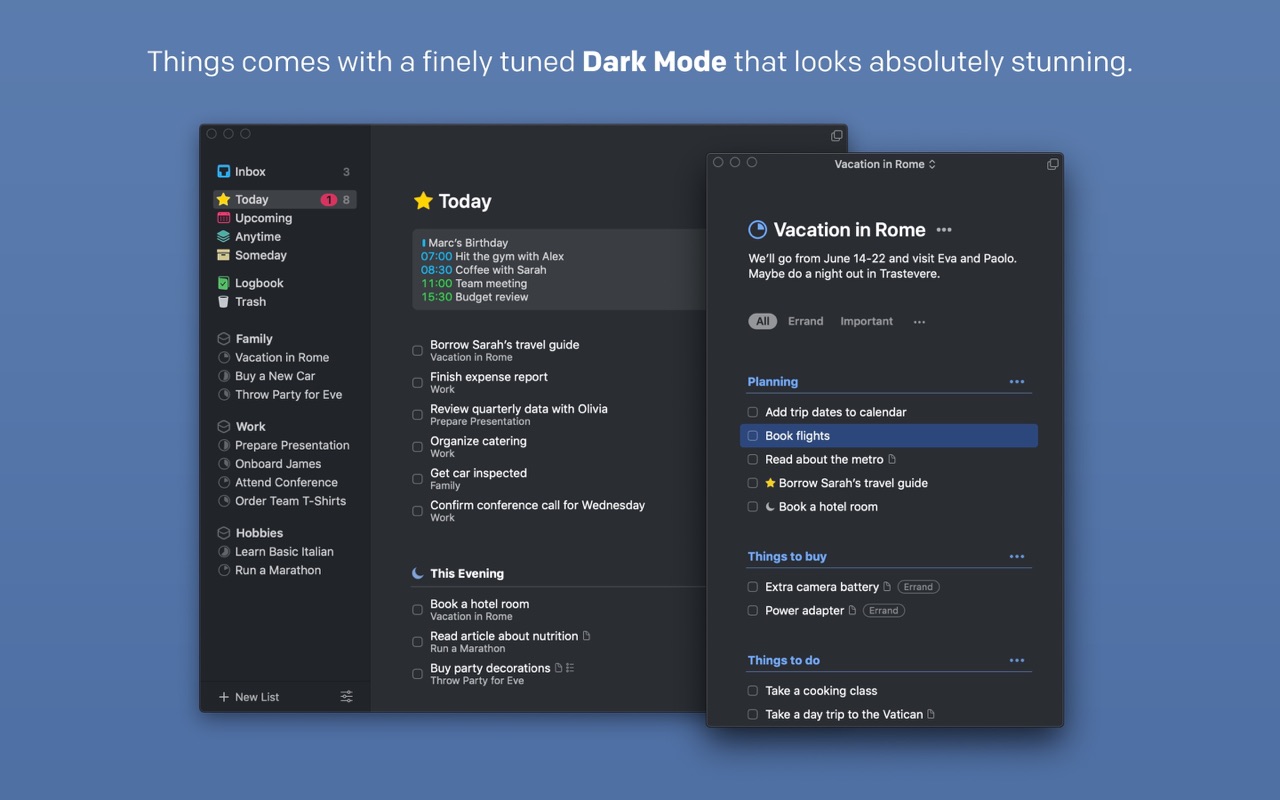The width and height of the screenshot is (1280, 800).
Task: Check off Organize catering
Action: tap(418, 447)
